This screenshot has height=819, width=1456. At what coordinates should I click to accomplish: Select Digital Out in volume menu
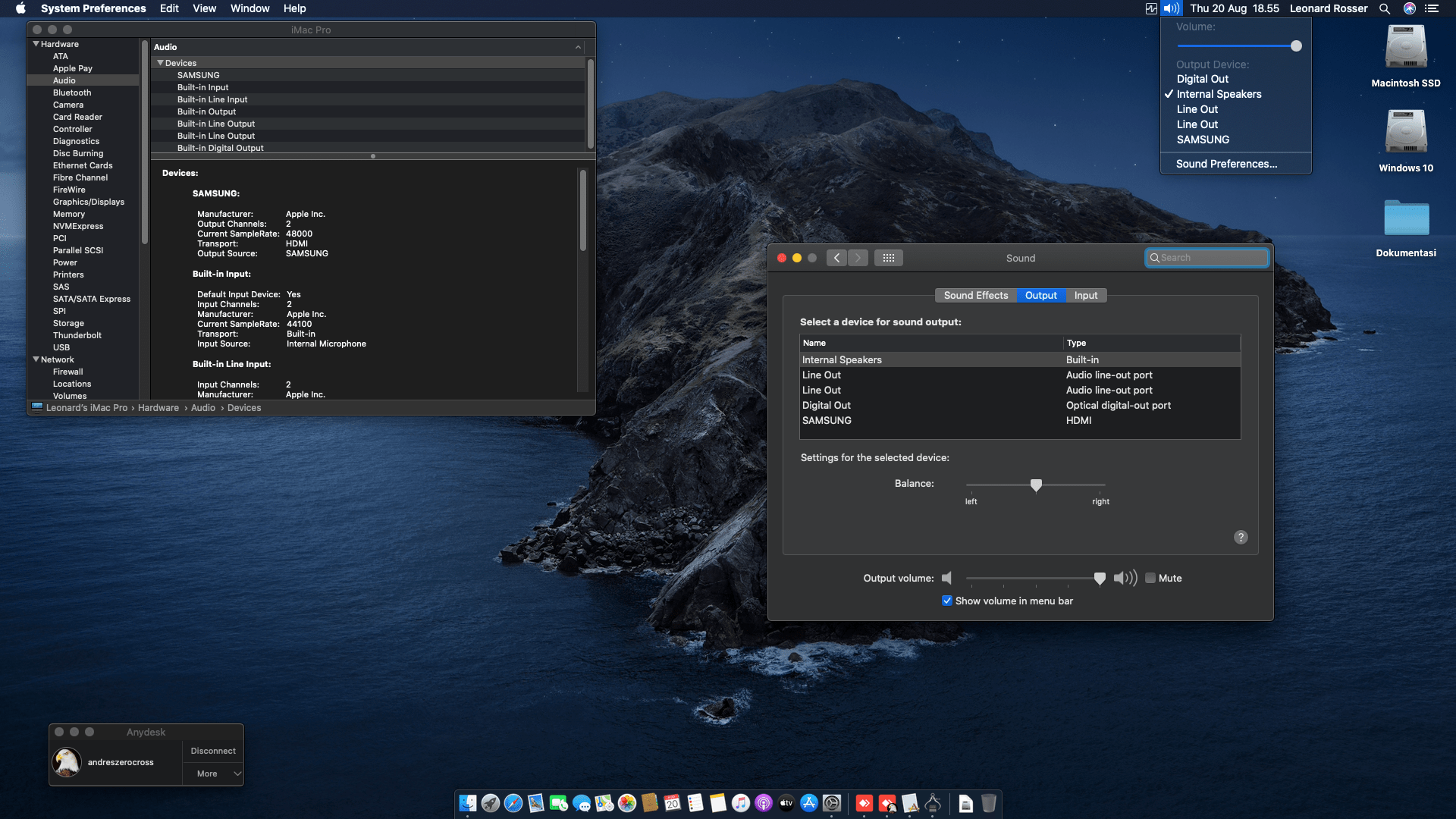click(x=1202, y=79)
